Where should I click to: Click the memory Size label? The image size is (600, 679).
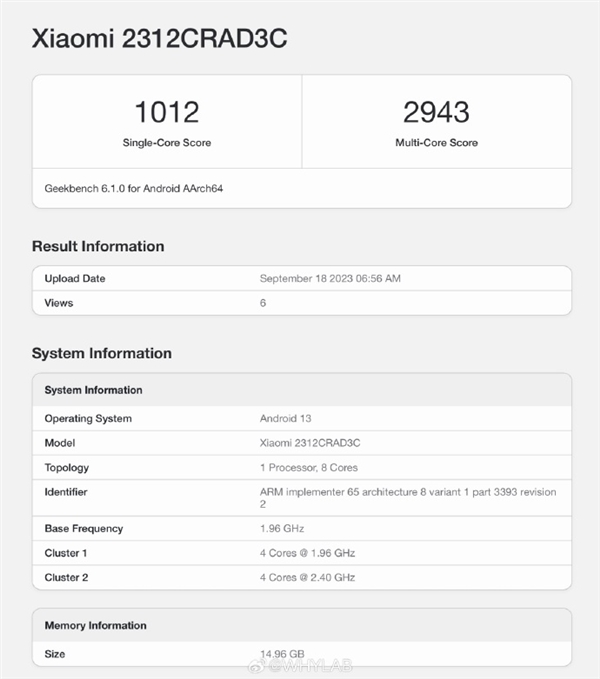tap(55, 654)
